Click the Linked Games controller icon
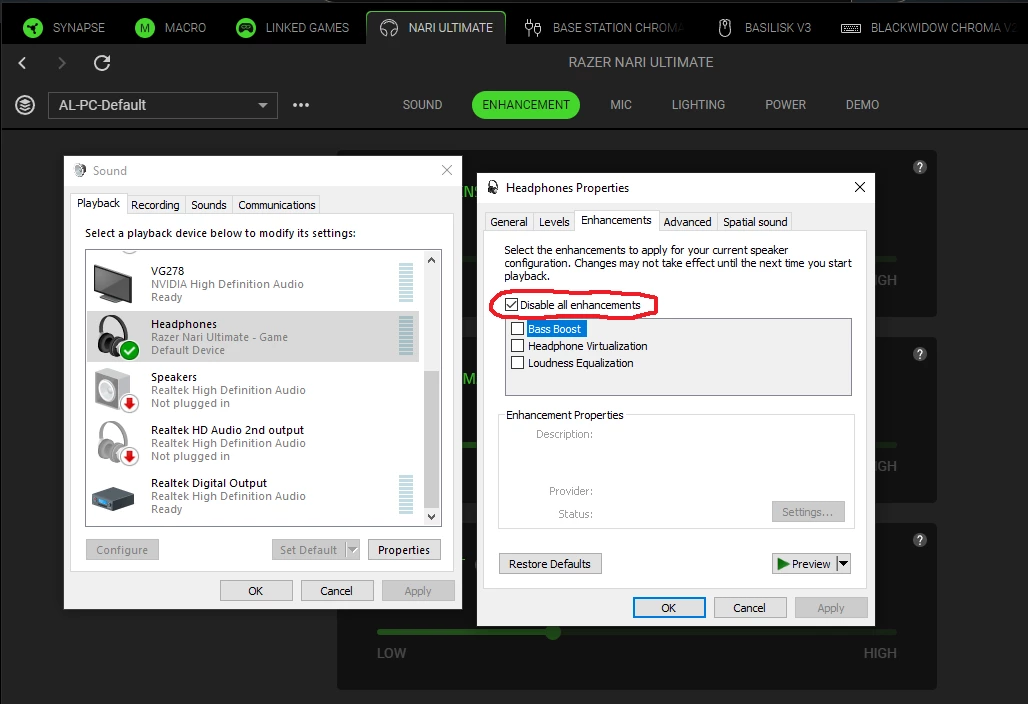This screenshot has width=1028, height=704. click(x=245, y=28)
